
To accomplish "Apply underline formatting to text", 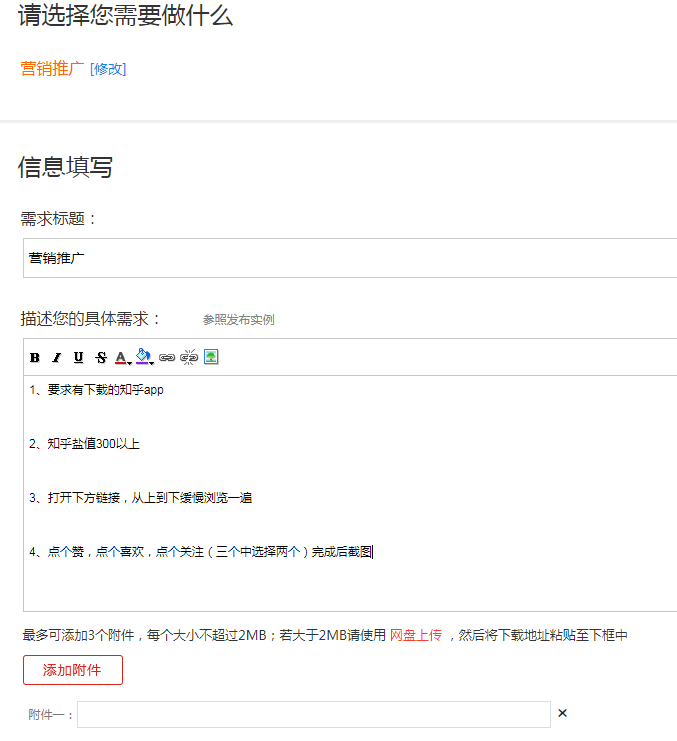I will click(x=79, y=357).
